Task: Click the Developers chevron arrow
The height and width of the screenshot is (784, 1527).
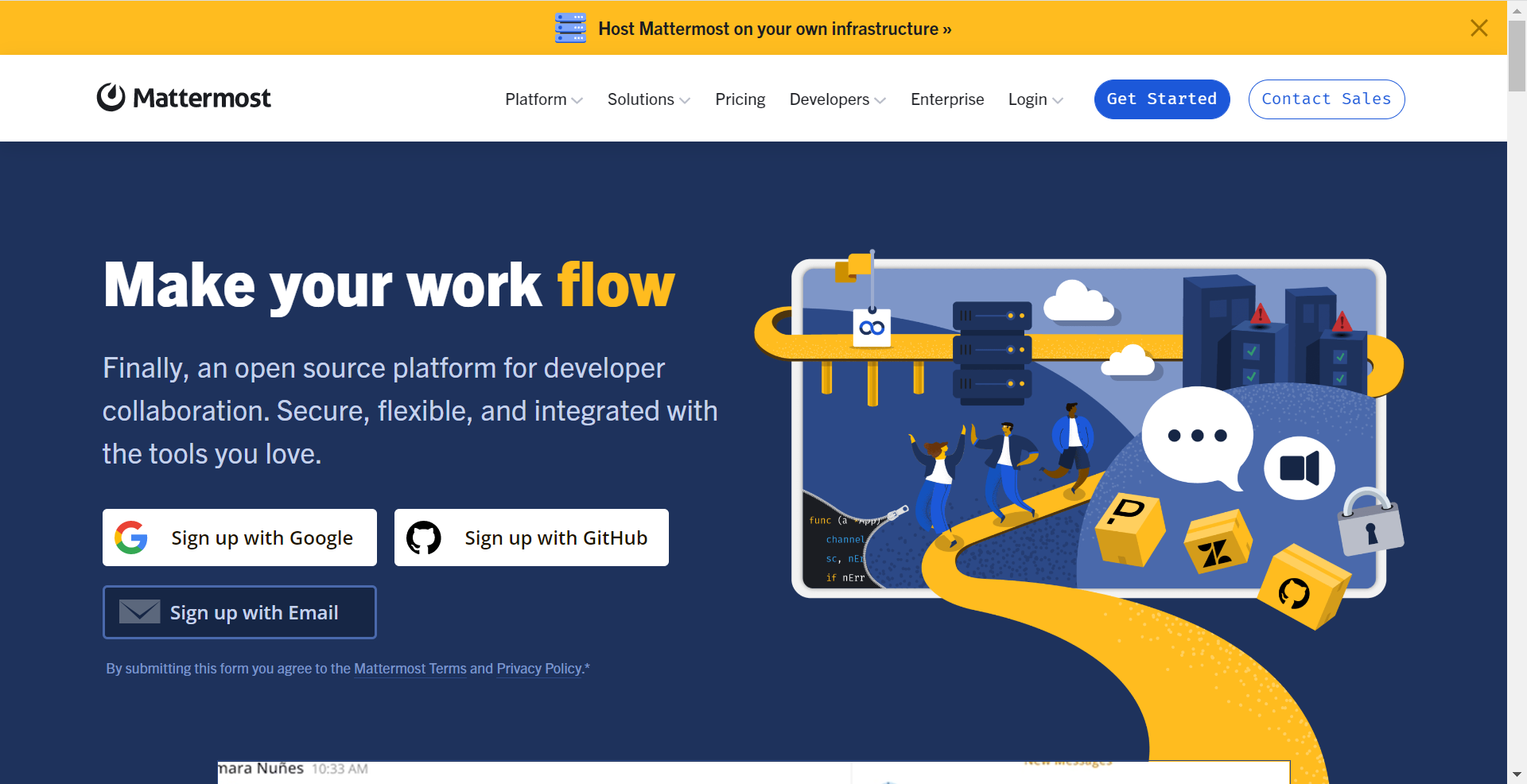Action: click(x=880, y=100)
